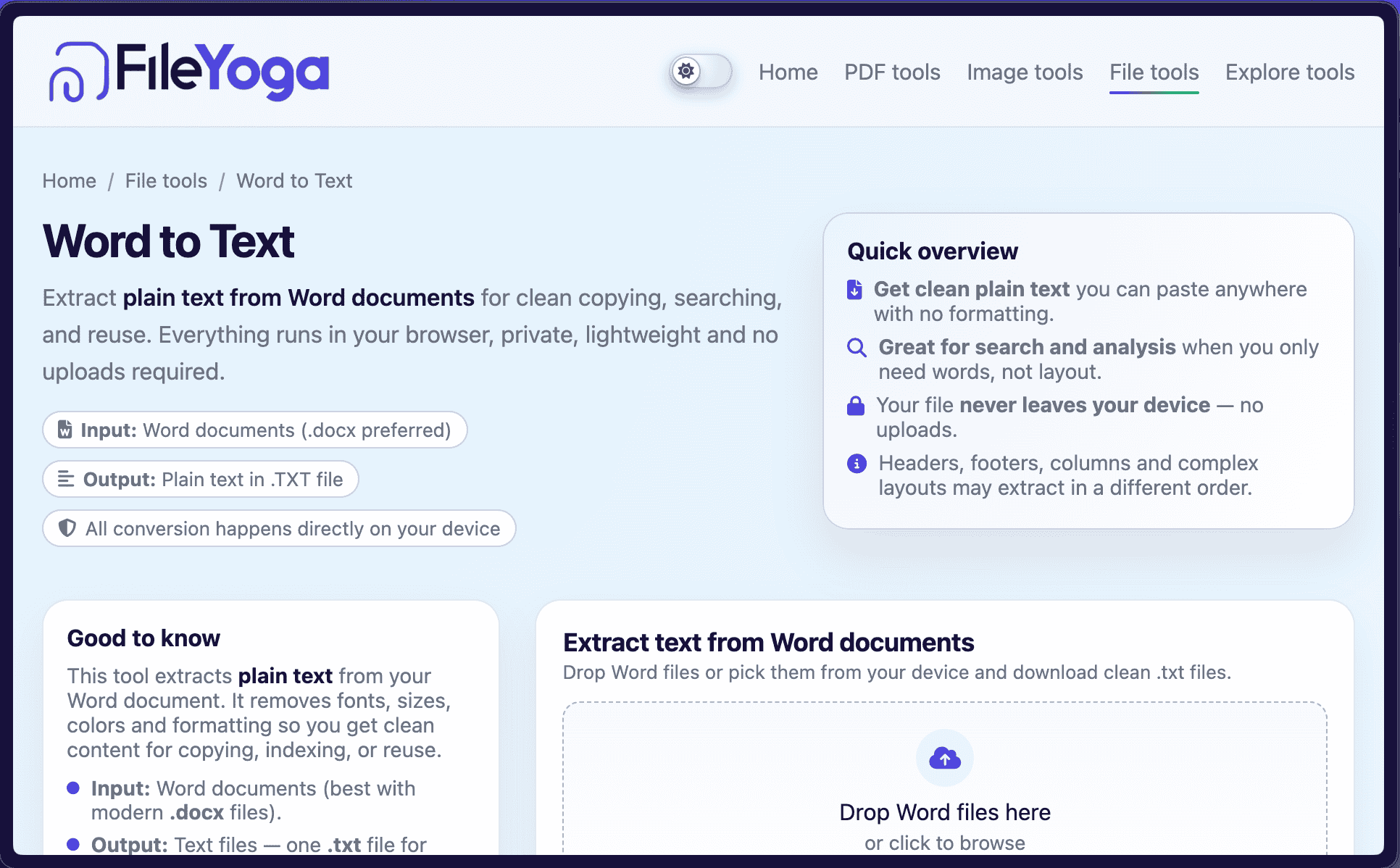Click the text lines icon in Output pill

click(x=66, y=479)
